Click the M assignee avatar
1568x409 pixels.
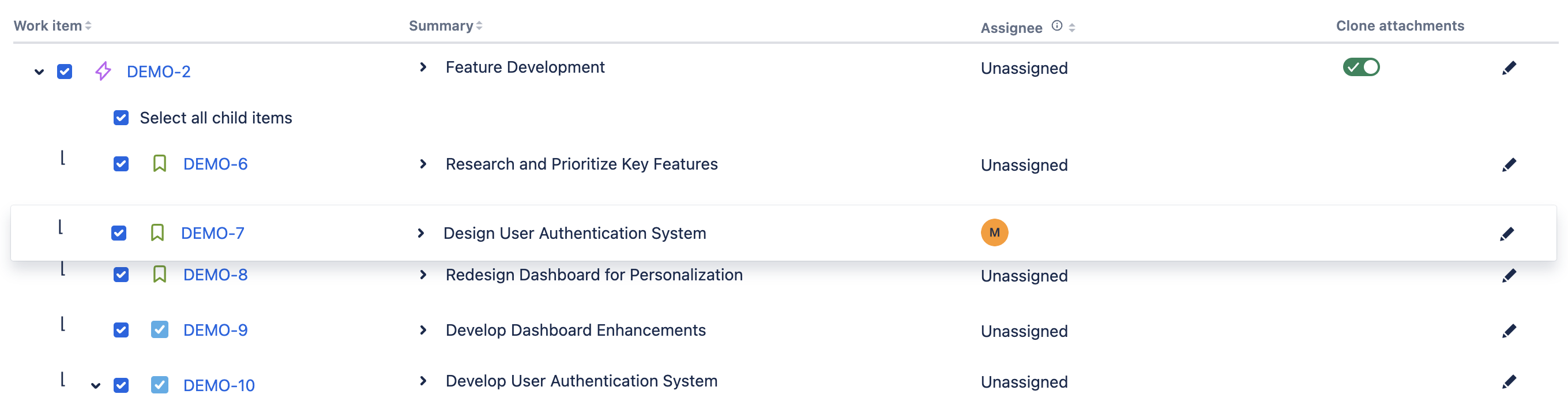(994, 232)
